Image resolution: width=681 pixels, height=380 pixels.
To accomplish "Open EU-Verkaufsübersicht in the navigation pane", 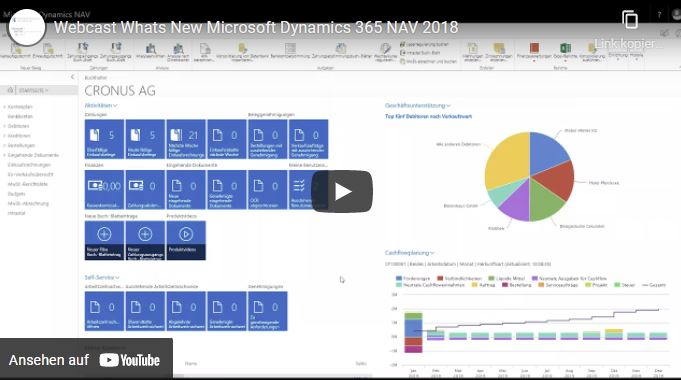I will click(30, 174).
